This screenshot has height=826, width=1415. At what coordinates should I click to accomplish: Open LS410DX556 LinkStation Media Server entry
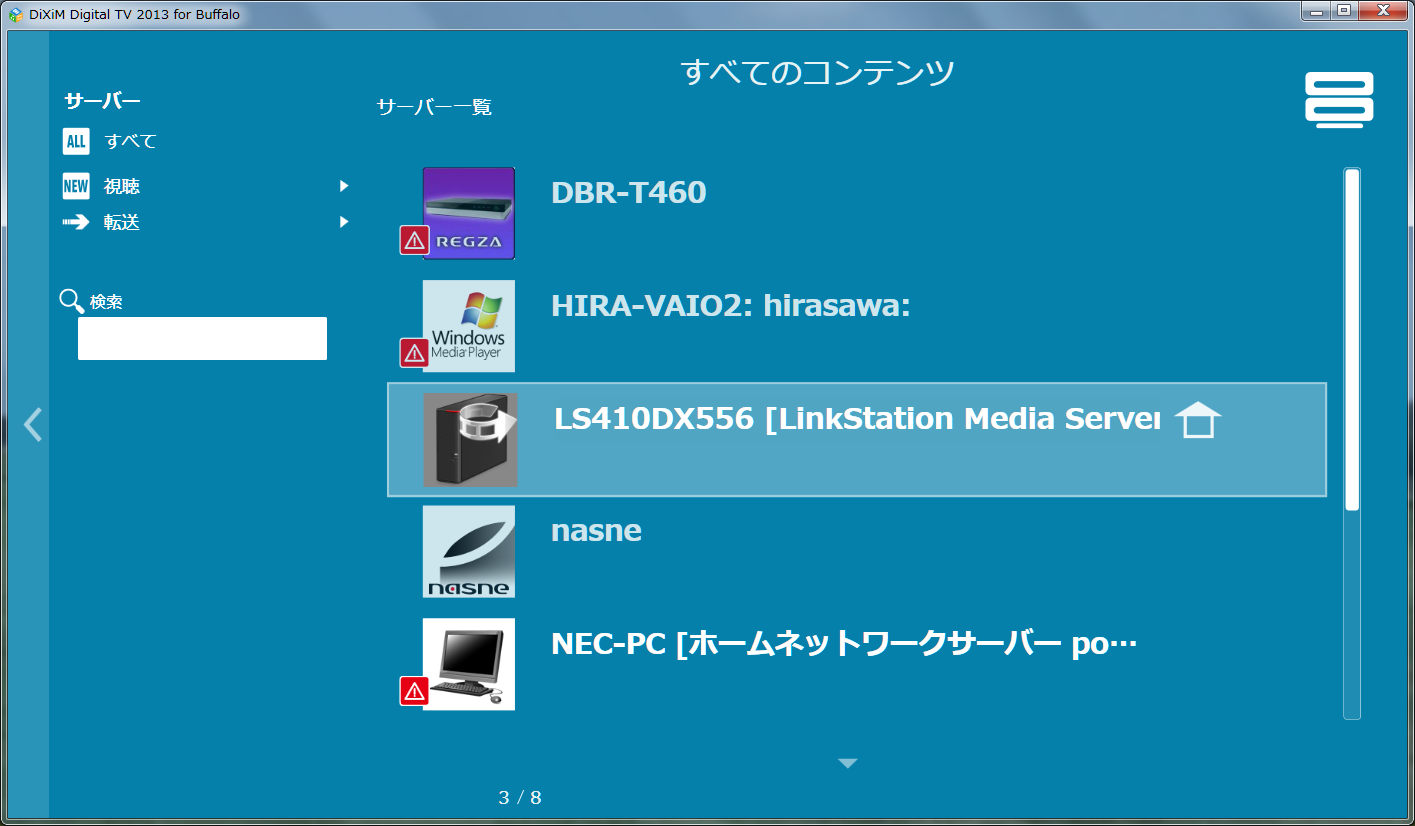pos(857,440)
